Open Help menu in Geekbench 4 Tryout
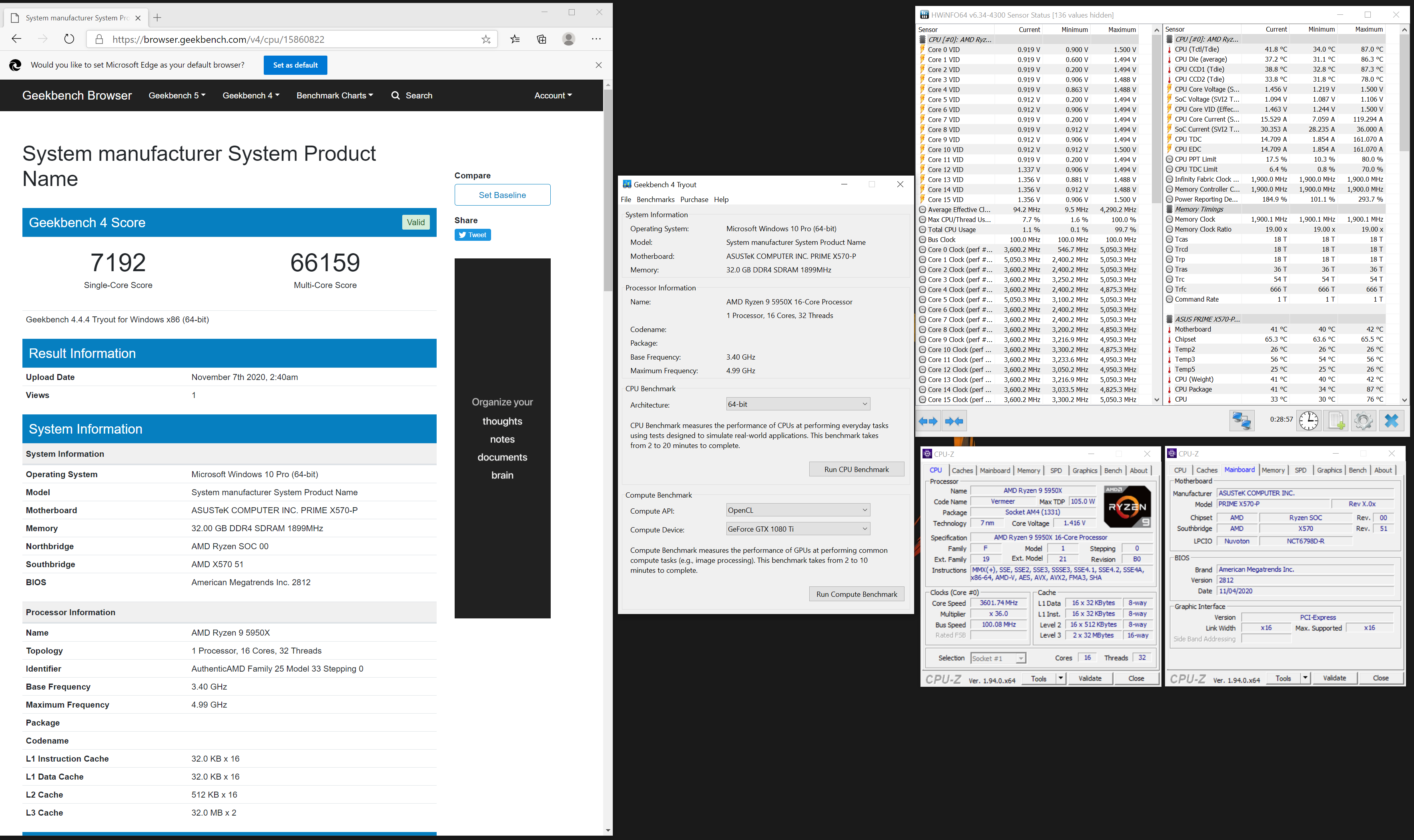The width and height of the screenshot is (1414, 840). coord(721,199)
